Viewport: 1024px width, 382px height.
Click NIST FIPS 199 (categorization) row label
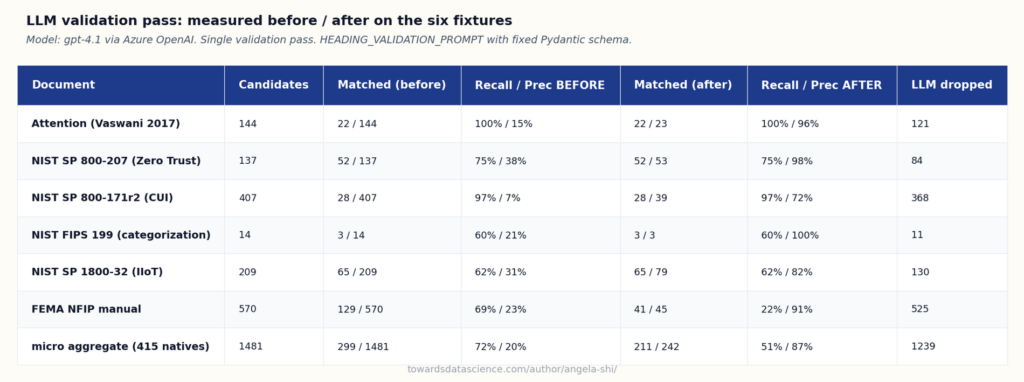(x=121, y=235)
